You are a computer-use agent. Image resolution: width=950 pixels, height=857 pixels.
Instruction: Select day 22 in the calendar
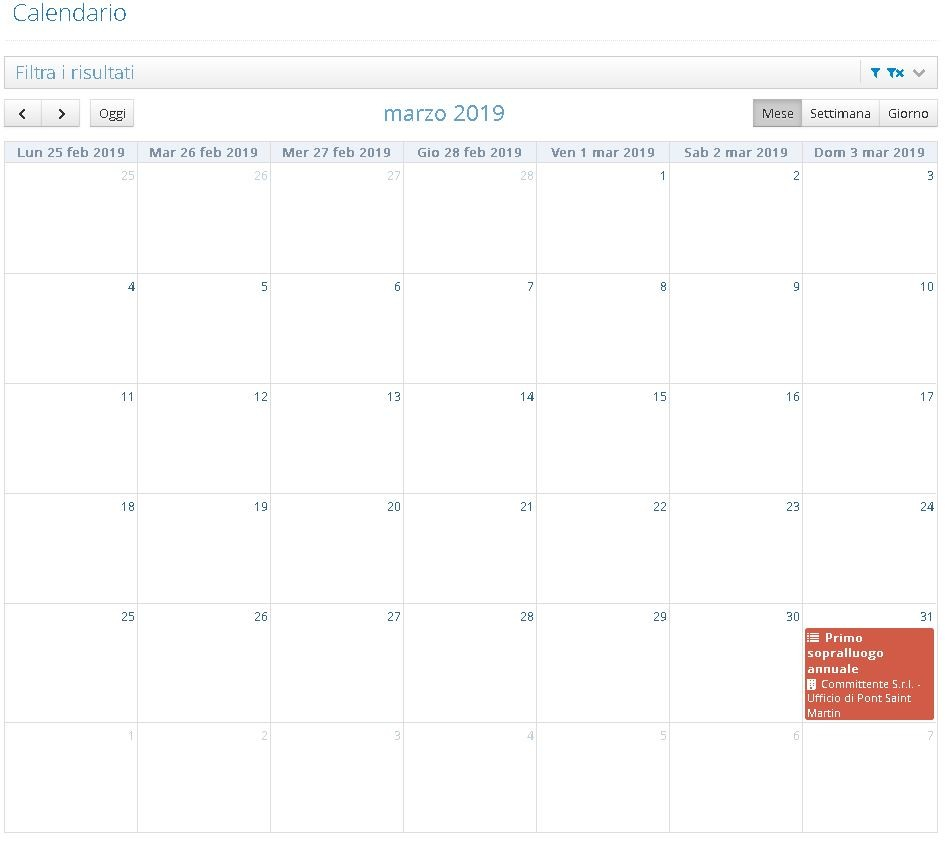coord(660,506)
